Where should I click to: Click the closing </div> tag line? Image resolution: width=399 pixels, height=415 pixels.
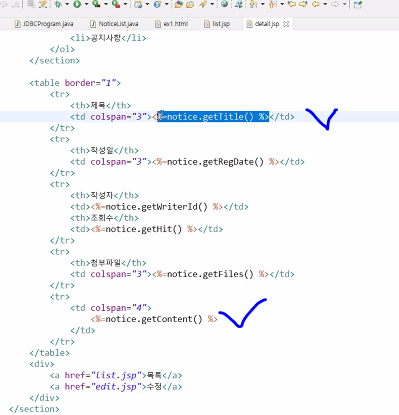(x=44, y=398)
